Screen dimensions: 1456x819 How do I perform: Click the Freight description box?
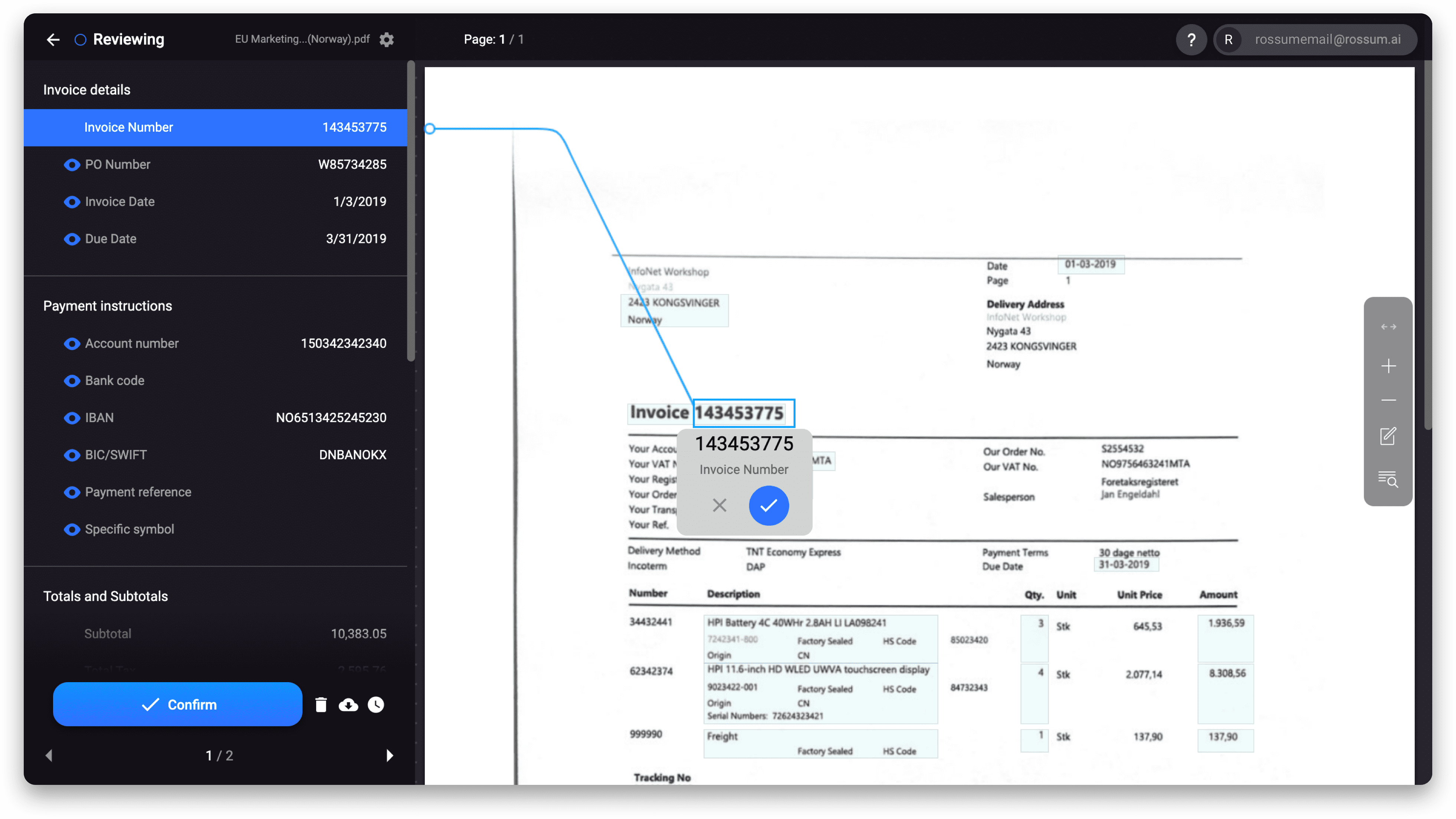(820, 743)
